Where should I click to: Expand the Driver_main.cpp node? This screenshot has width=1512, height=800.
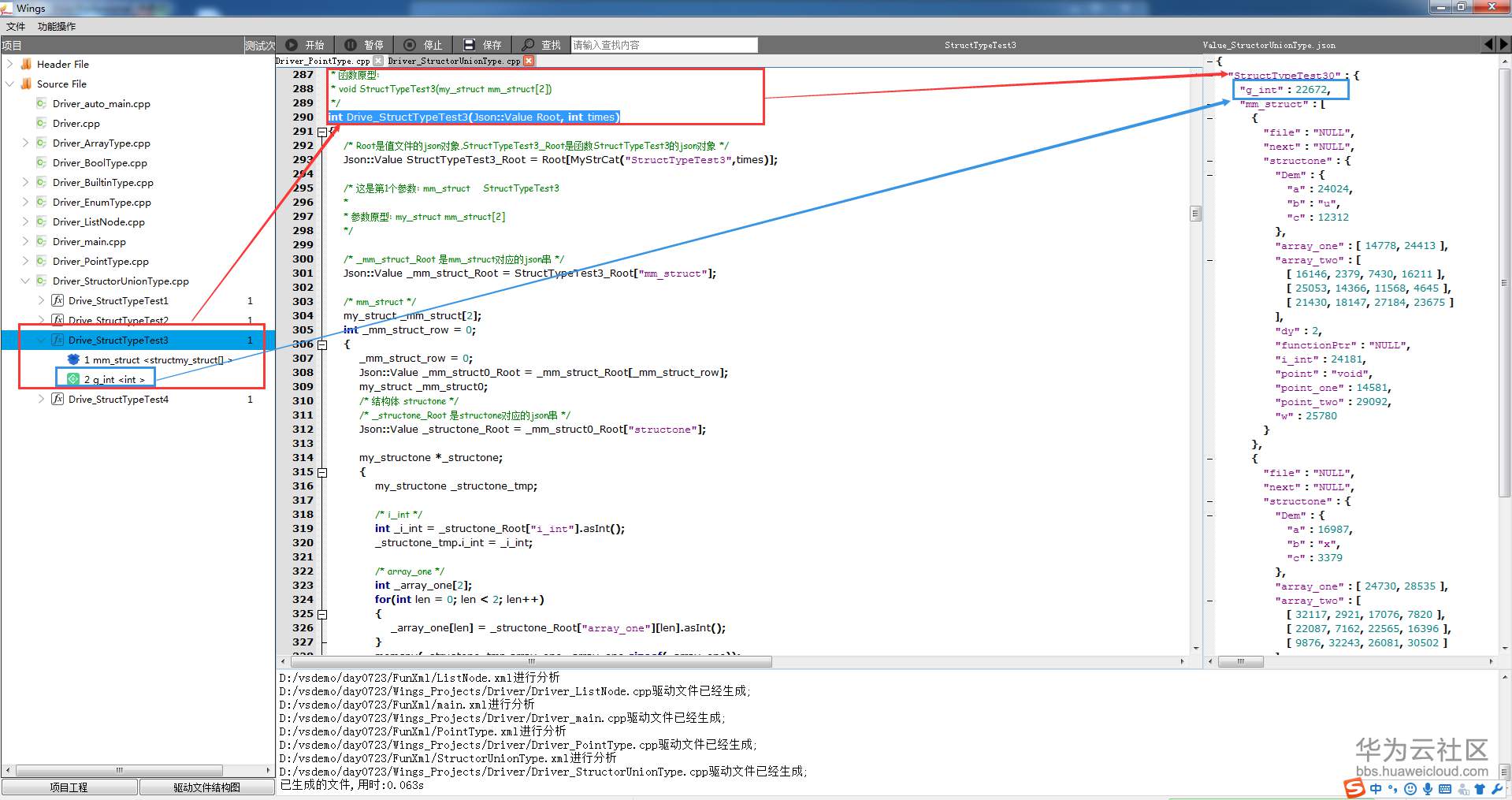click(25, 241)
